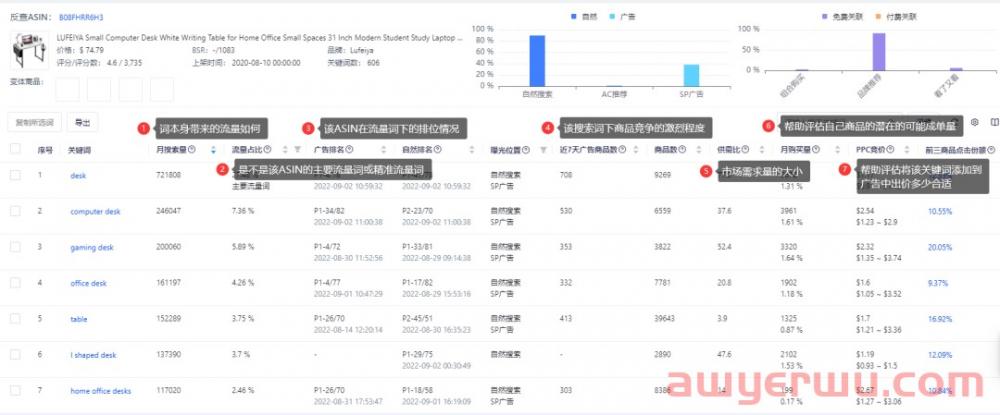Sort the table by 商品数
This screenshot has height=415, width=1000.
700,150
